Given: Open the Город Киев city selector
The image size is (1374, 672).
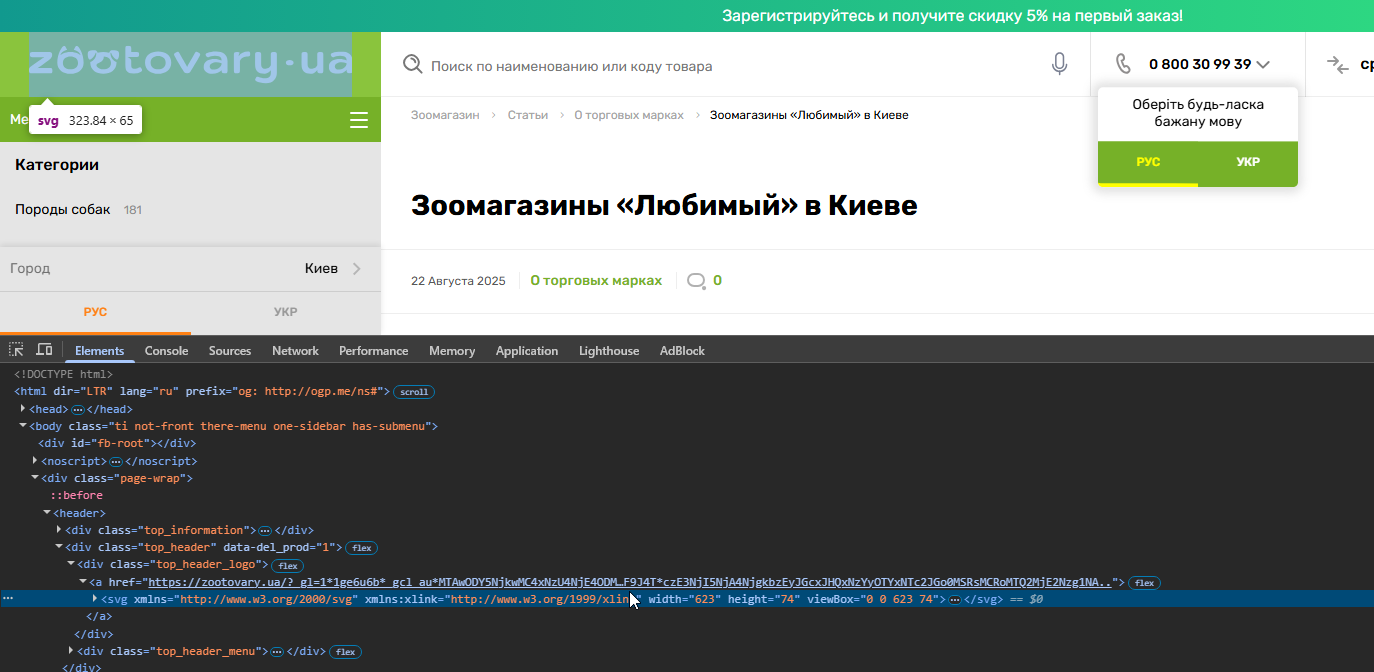Looking at the screenshot, I should (x=190, y=268).
